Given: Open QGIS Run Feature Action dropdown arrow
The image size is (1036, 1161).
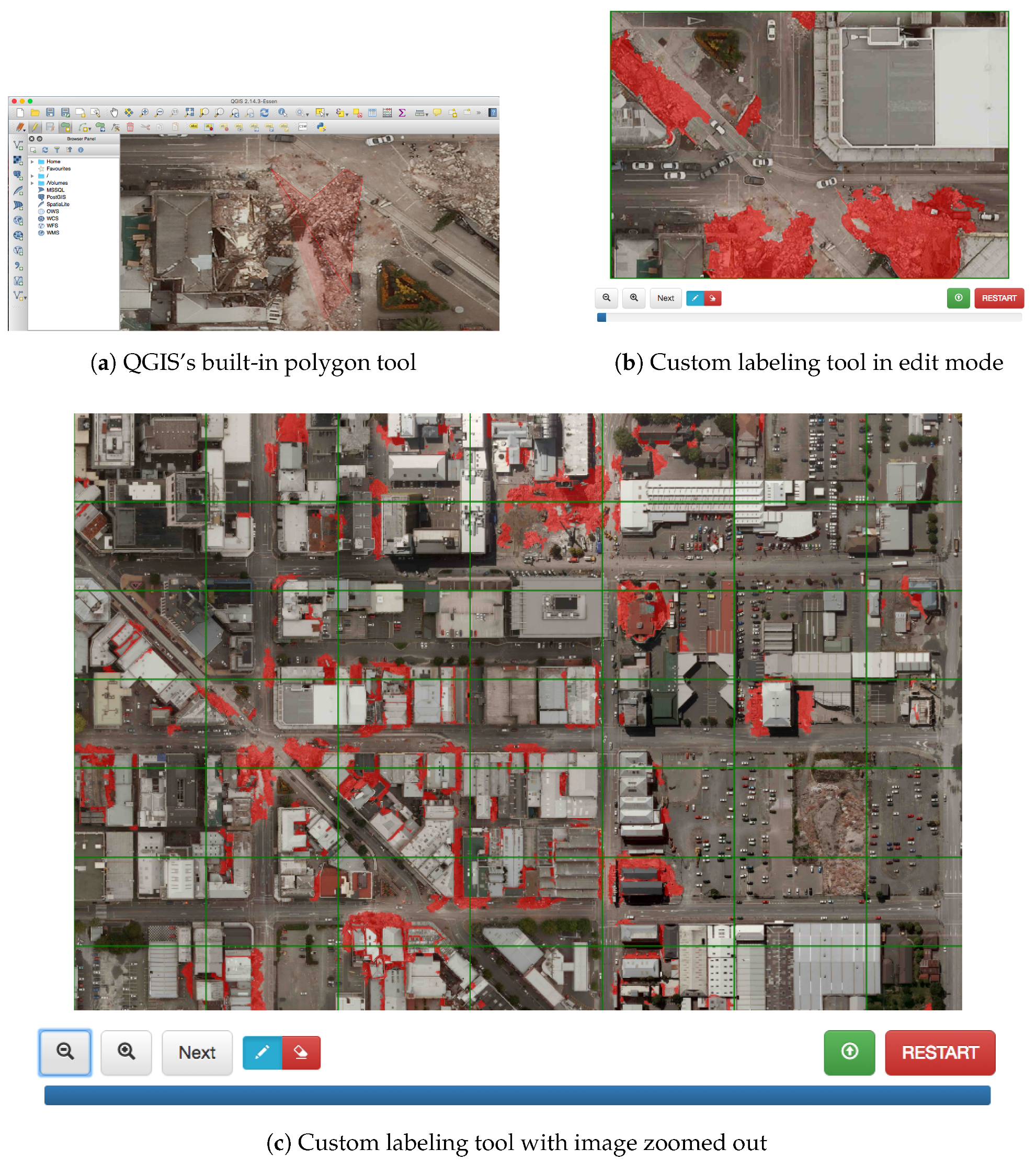Looking at the screenshot, I should pyautogui.click(x=308, y=115).
